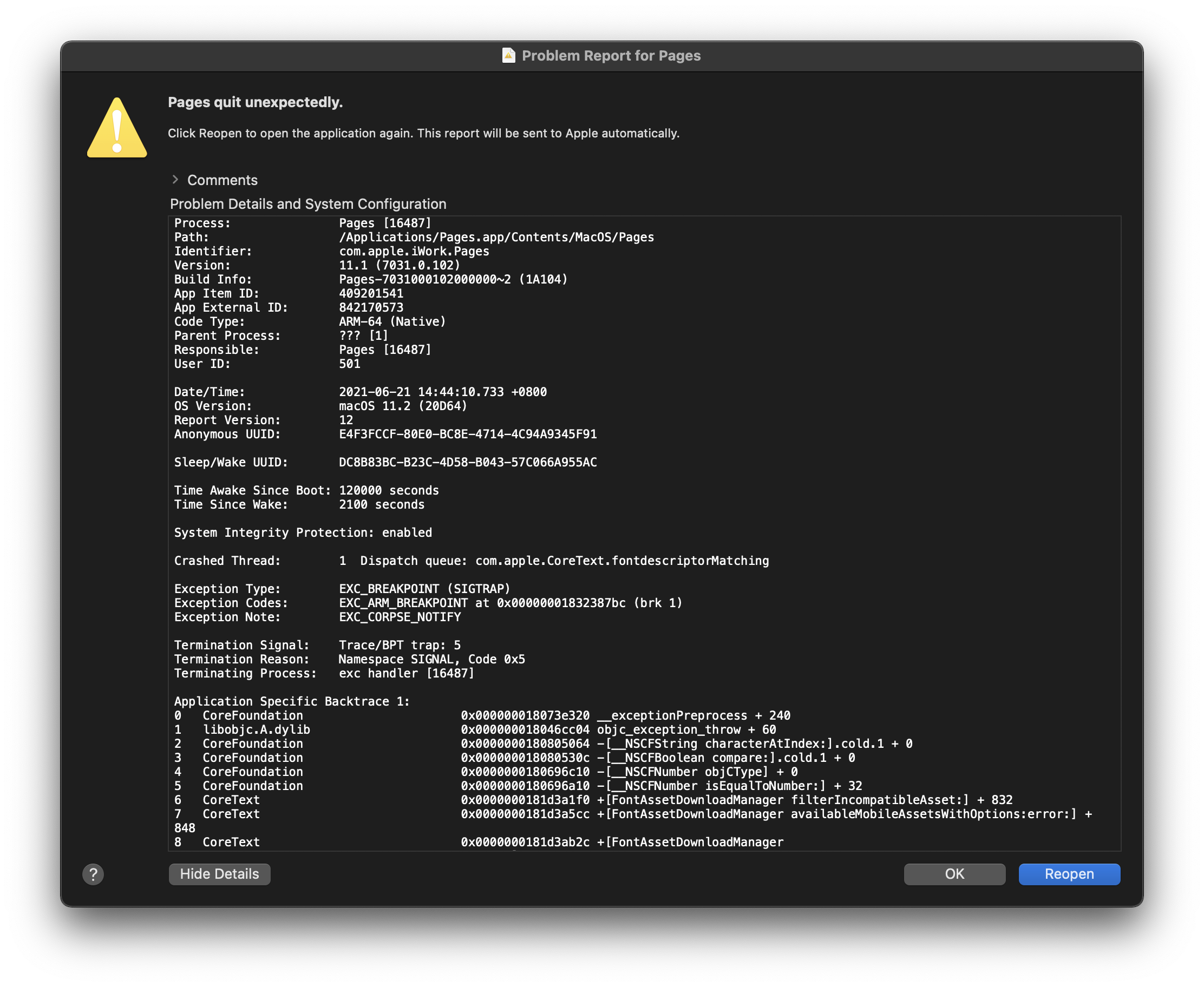The width and height of the screenshot is (1204, 987).
Task: Click the Anonymous UUID value
Action: point(468,435)
